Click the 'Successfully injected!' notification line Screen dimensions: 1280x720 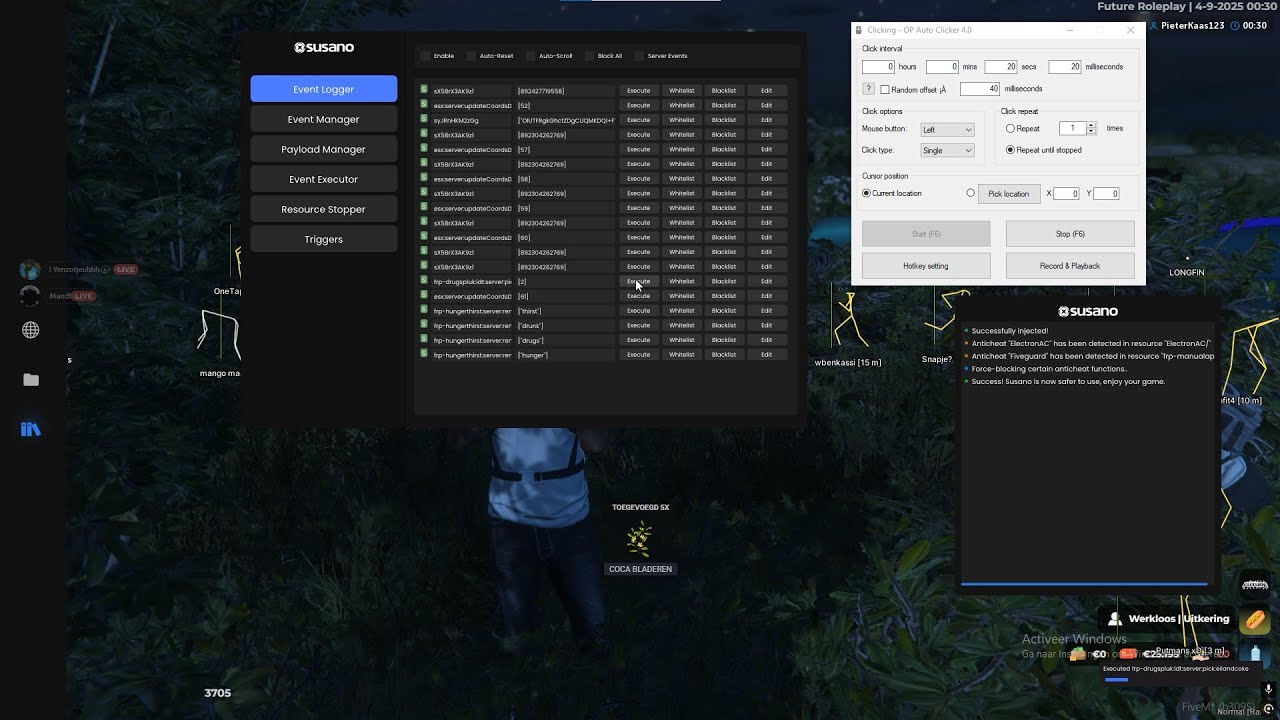[1010, 331]
